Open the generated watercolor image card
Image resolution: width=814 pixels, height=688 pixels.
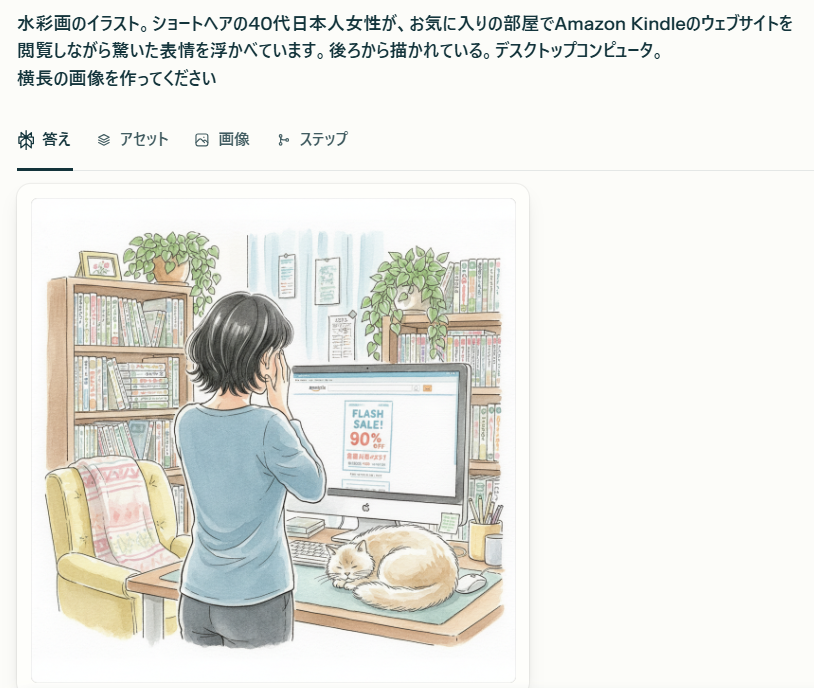273,440
